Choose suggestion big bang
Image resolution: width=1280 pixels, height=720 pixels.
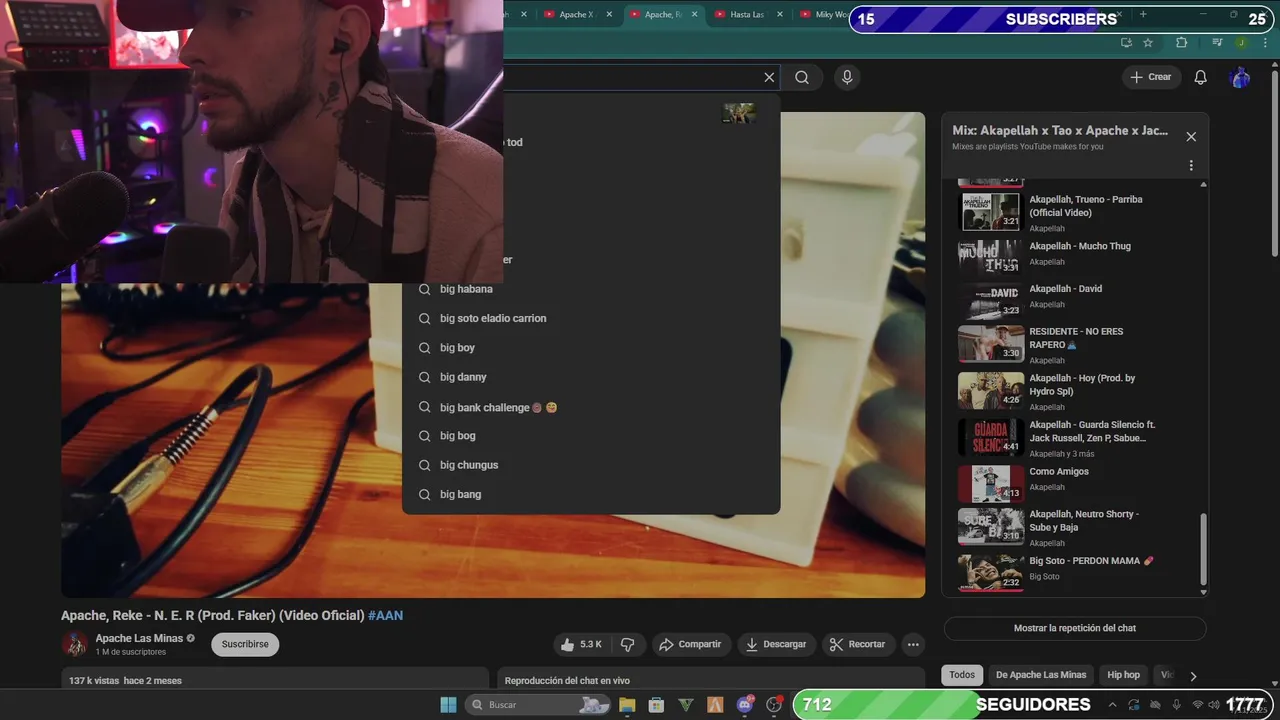[x=591, y=494]
